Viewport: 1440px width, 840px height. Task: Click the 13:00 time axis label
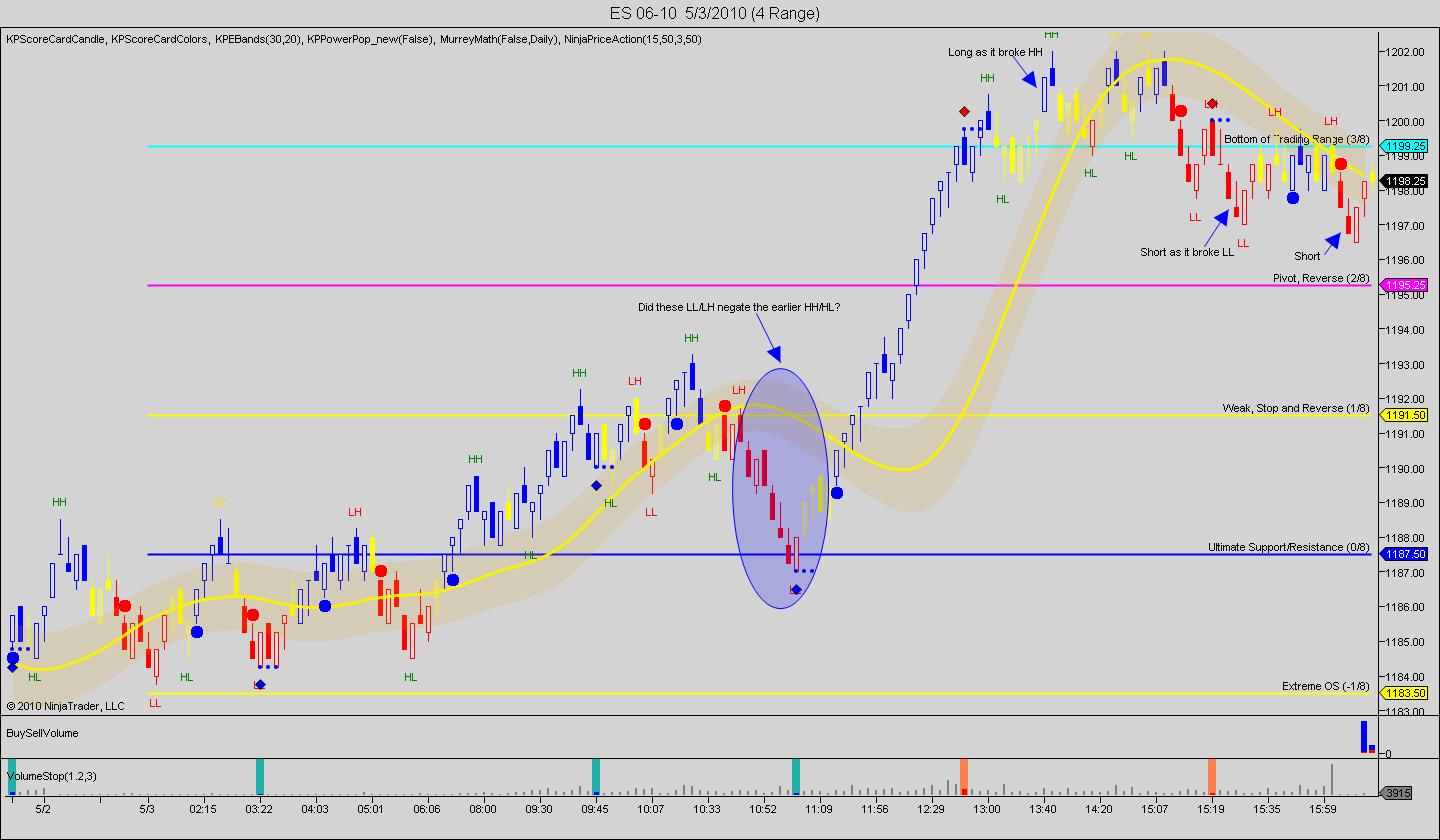987,808
